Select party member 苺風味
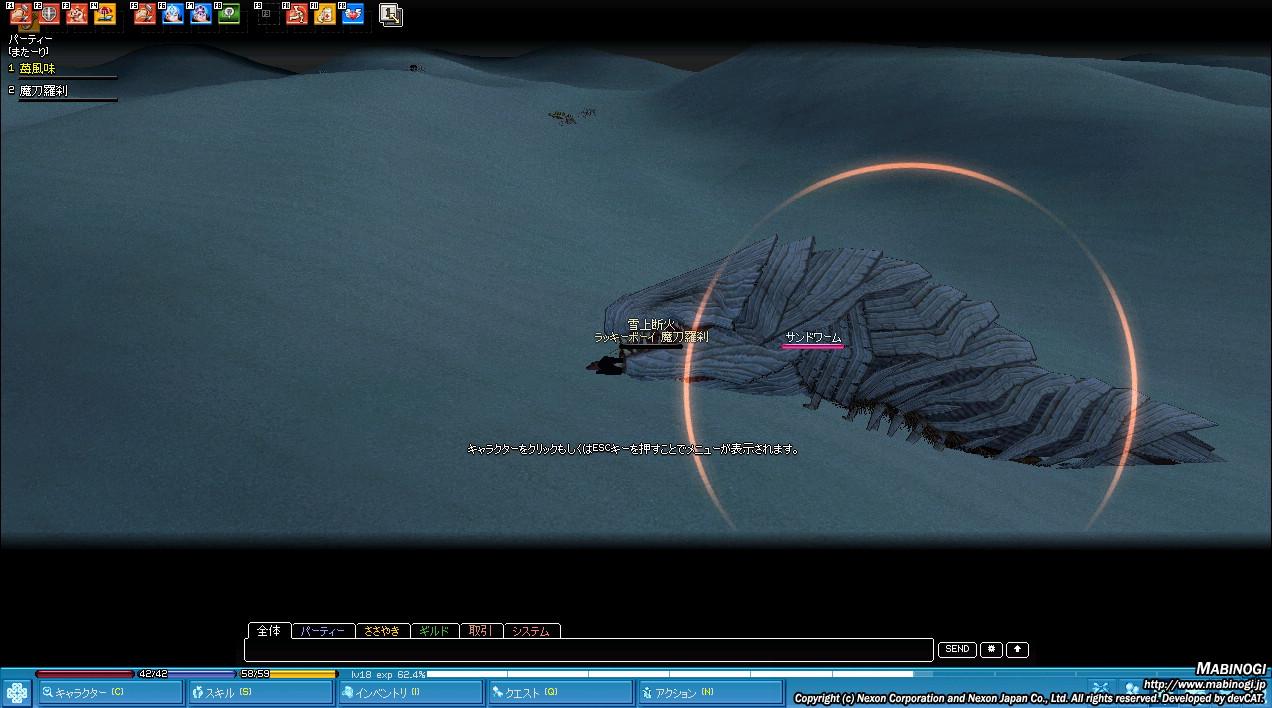 (x=37, y=69)
